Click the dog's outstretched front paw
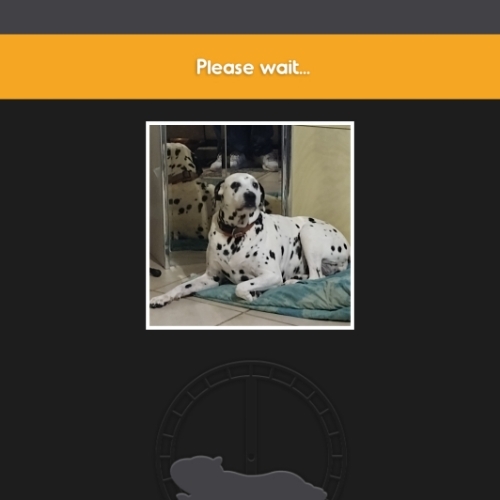This screenshot has height=500, width=500. tap(160, 302)
